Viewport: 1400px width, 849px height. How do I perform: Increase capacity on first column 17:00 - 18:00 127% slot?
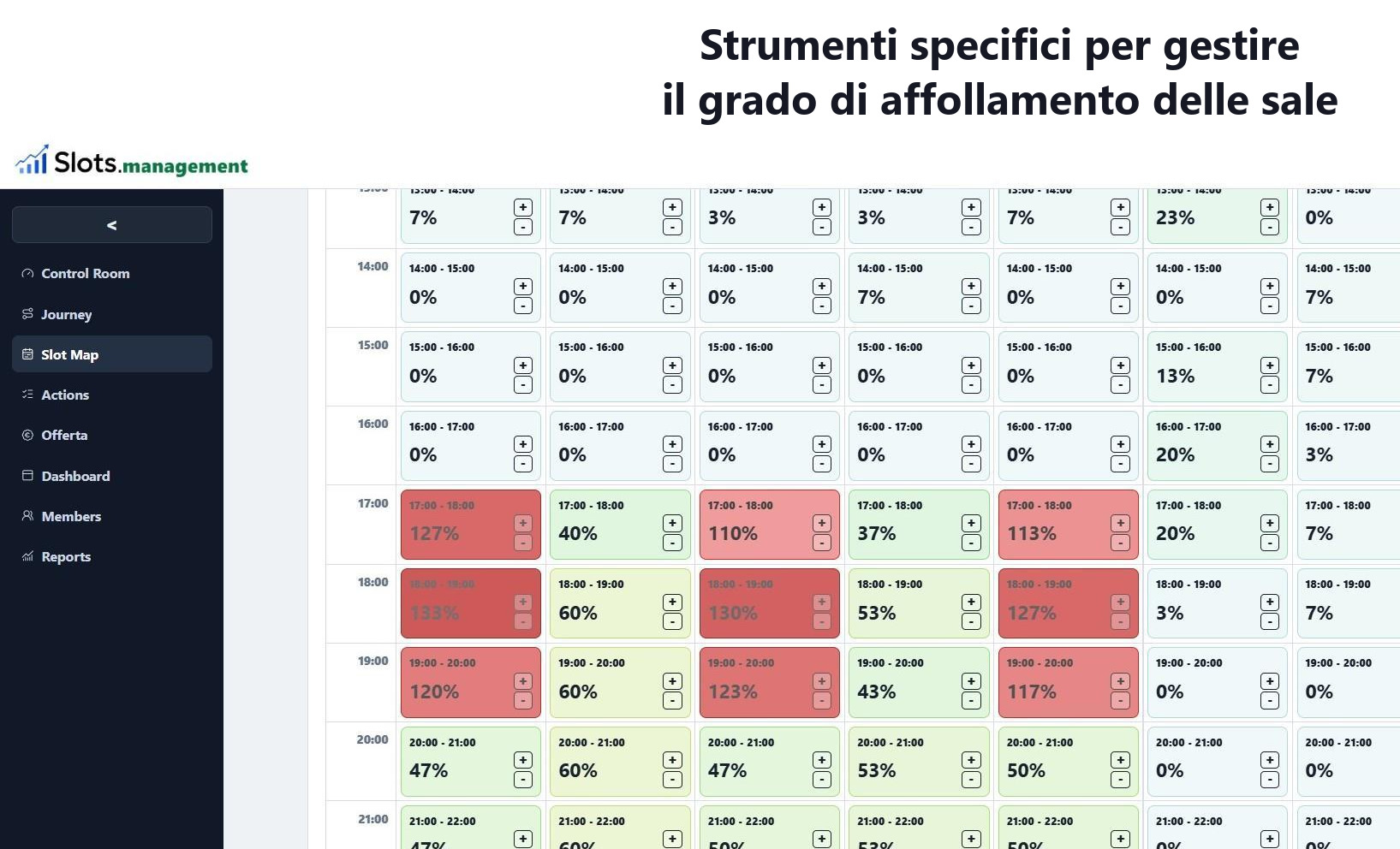(x=523, y=523)
